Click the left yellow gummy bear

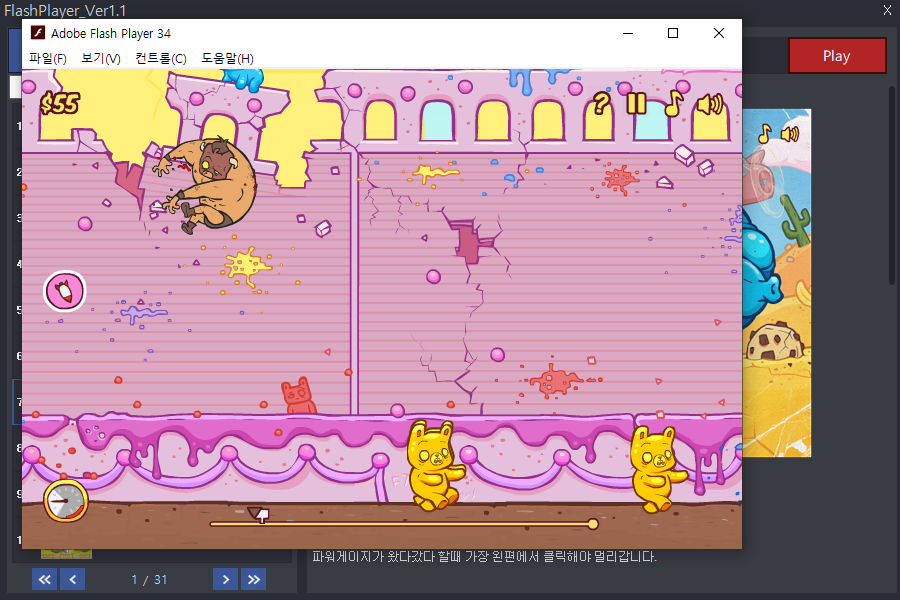(435, 465)
